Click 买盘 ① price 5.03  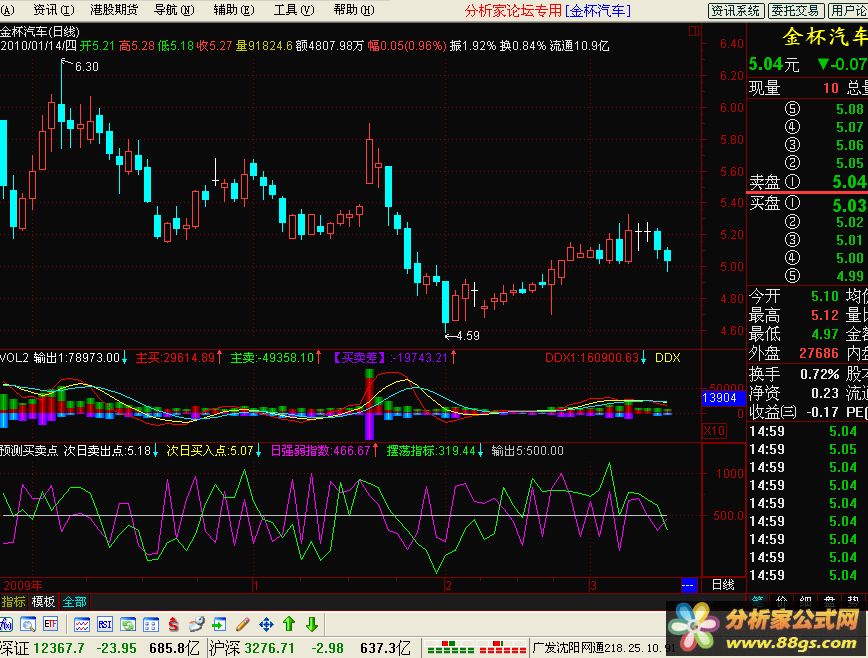pos(849,205)
